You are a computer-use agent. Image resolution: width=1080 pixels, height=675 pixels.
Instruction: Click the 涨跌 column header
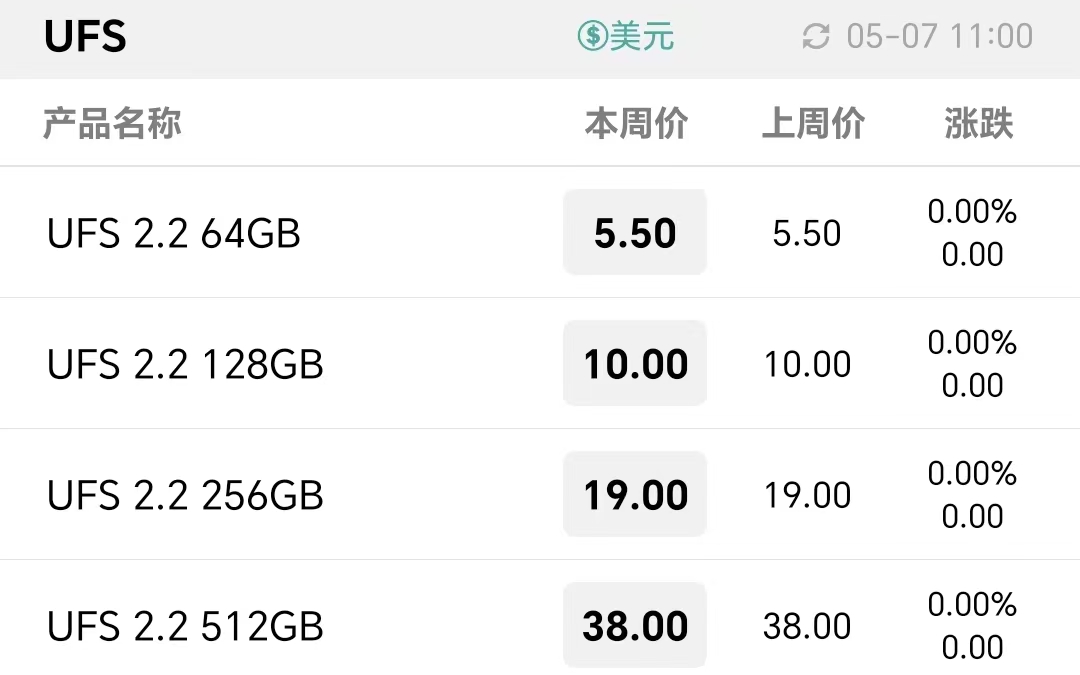pos(978,123)
